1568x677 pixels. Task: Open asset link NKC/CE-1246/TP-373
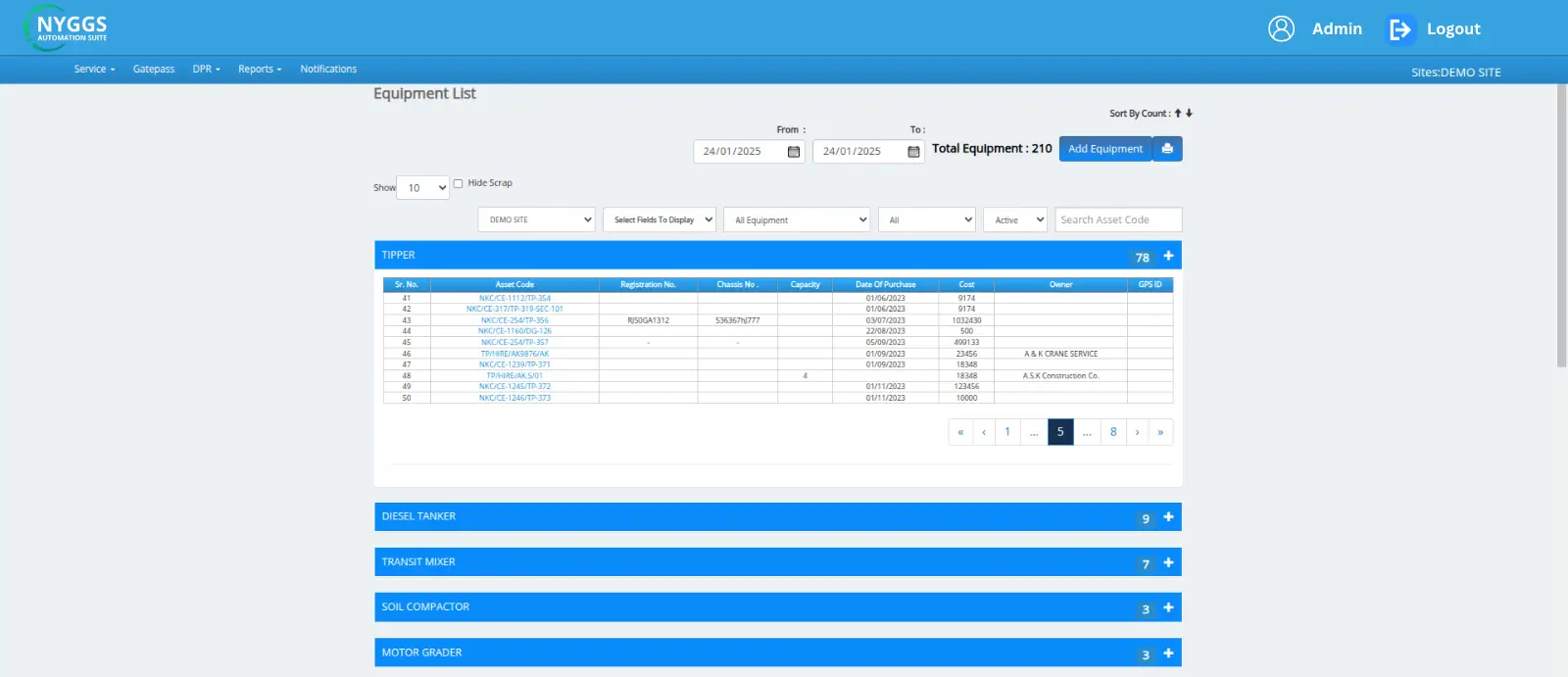[514, 398]
